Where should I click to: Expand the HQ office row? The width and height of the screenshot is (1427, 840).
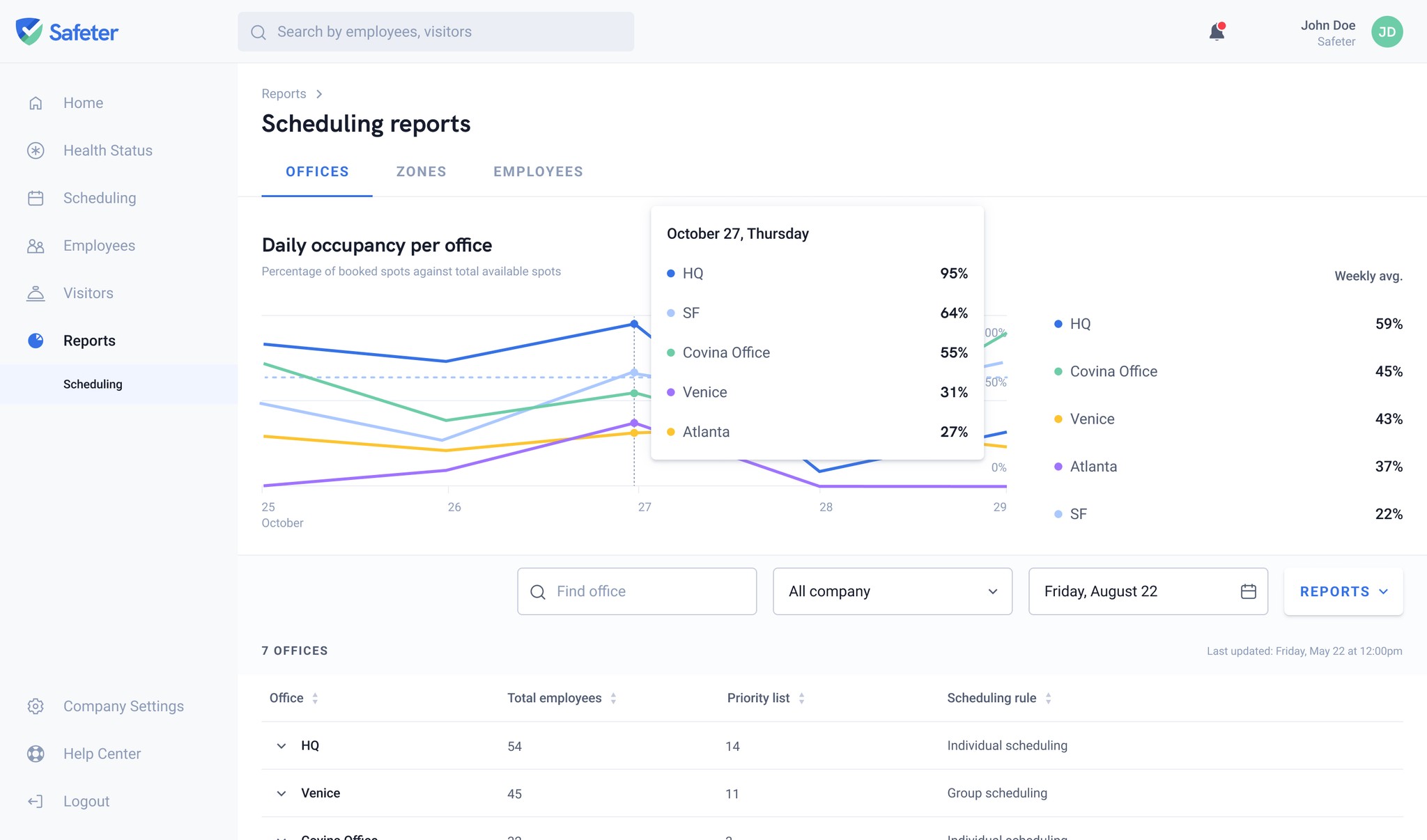tap(281, 746)
